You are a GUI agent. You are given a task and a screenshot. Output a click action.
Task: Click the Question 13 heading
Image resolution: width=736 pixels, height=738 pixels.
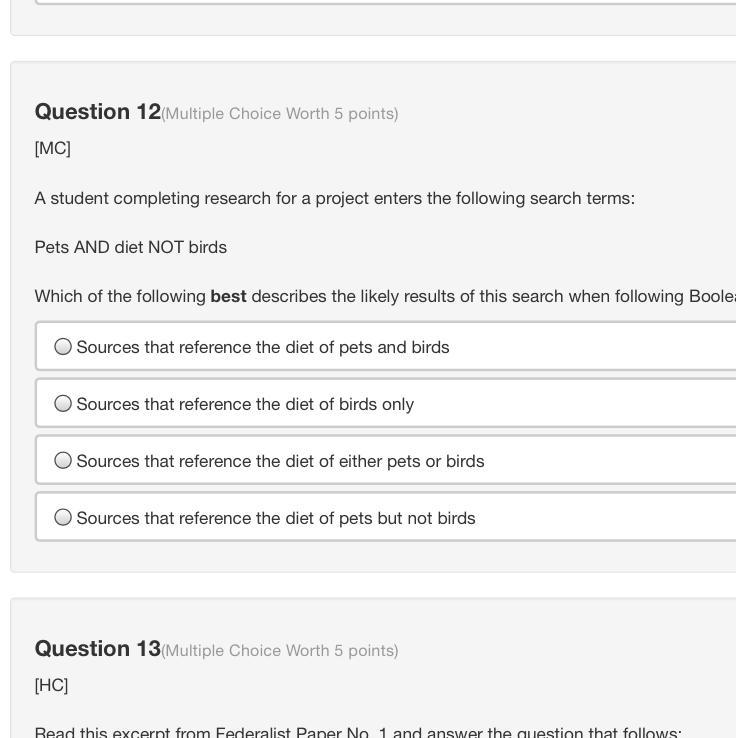click(x=97, y=648)
